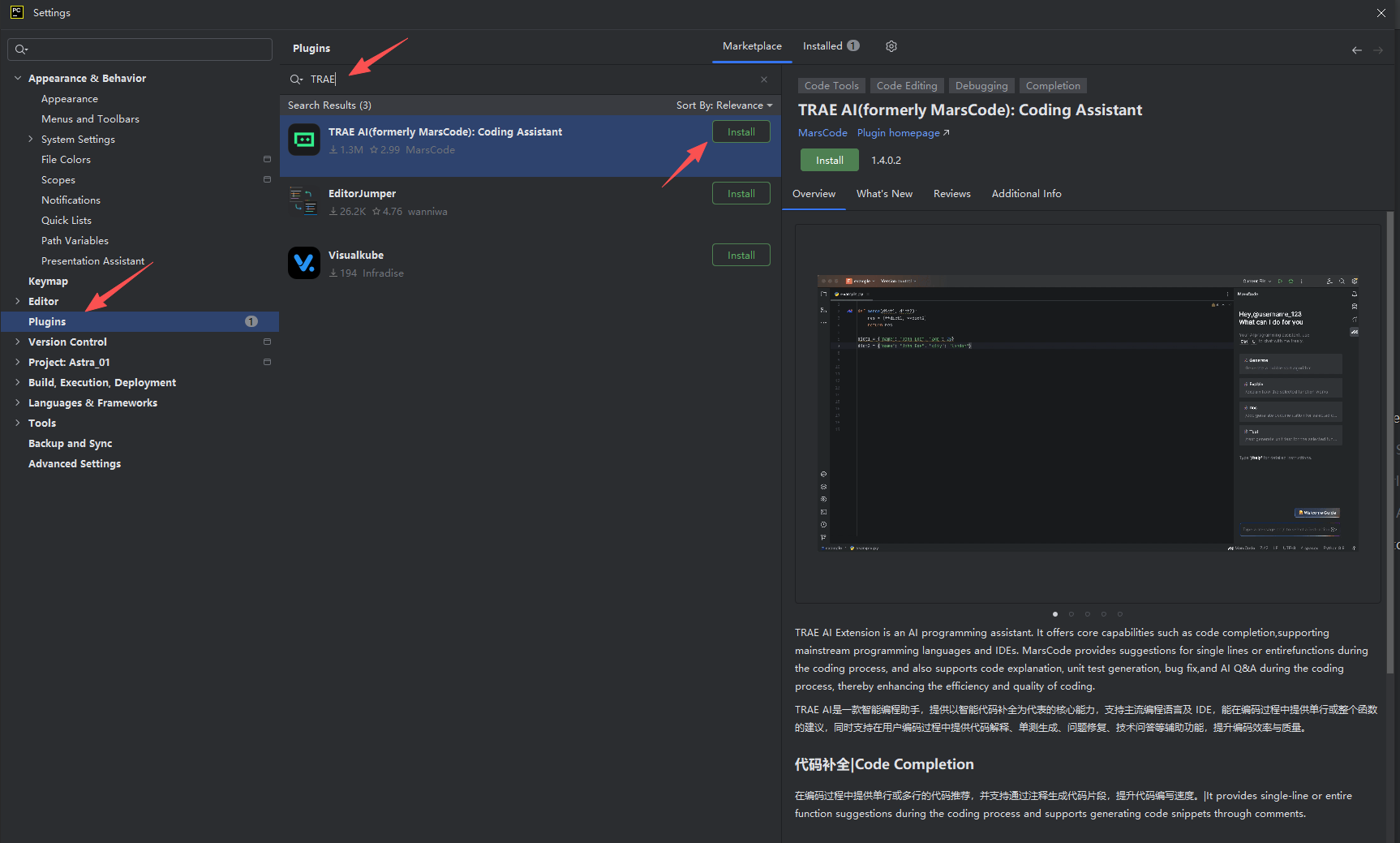Viewport: 1400px width, 843px height.
Task: Clear the plugin search text with X
Action: tap(764, 80)
